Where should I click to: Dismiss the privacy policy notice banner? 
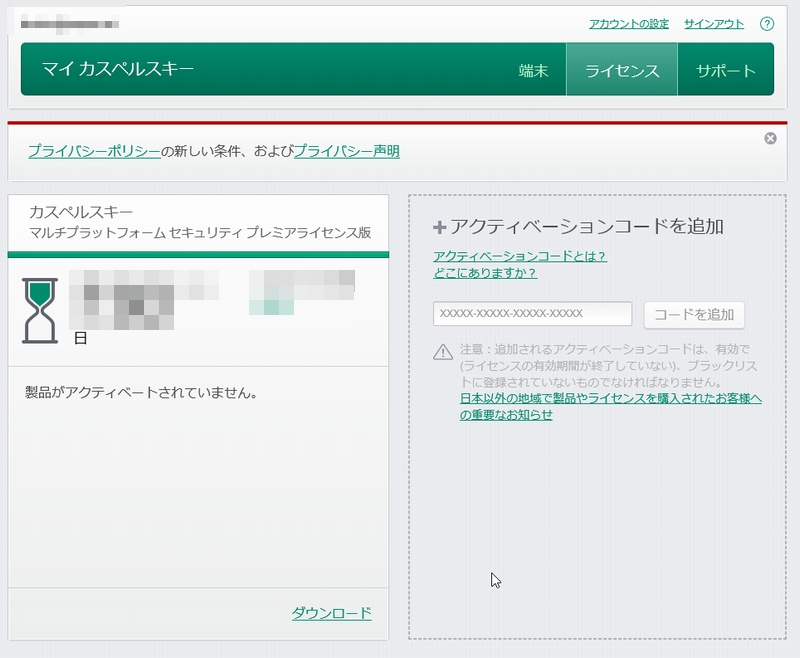pos(770,138)
